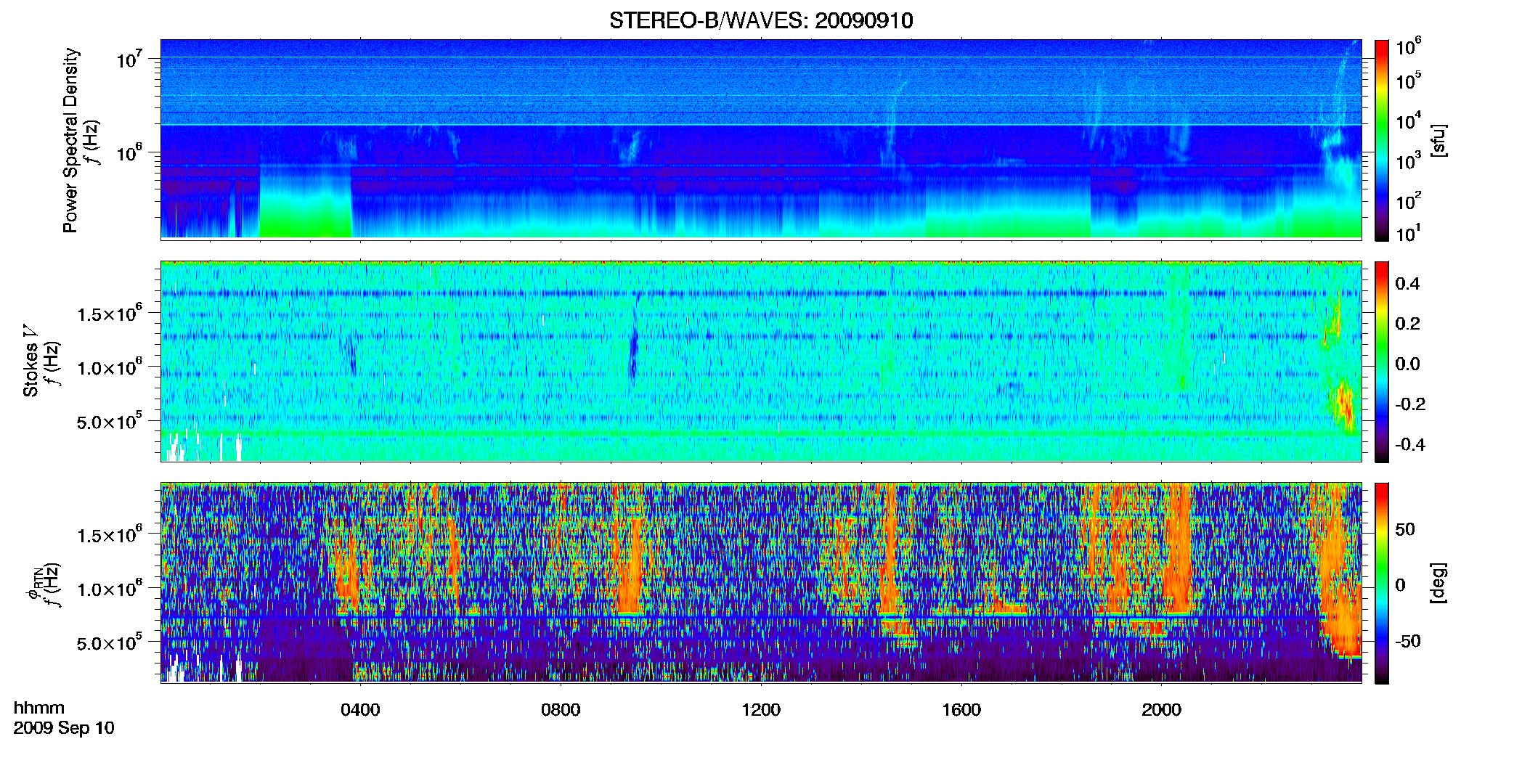
Task: Select the 1200 time tick label
Action: click(x=761, y=710)
